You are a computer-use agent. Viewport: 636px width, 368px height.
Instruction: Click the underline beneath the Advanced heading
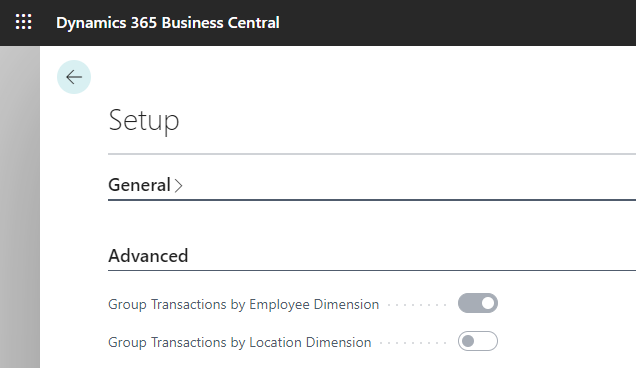pos(372,270)
